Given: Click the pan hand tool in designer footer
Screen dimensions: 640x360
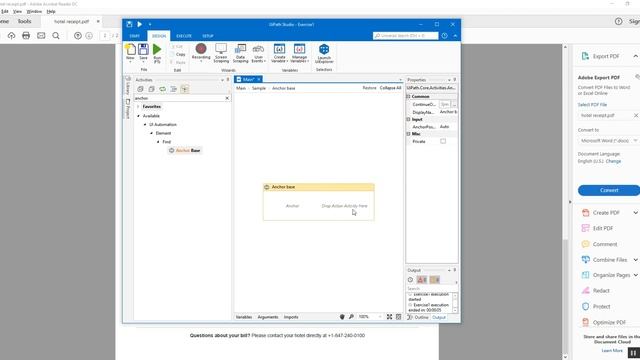Looking at the screenshot, I should pyautogui.click(x=342, y=317).
